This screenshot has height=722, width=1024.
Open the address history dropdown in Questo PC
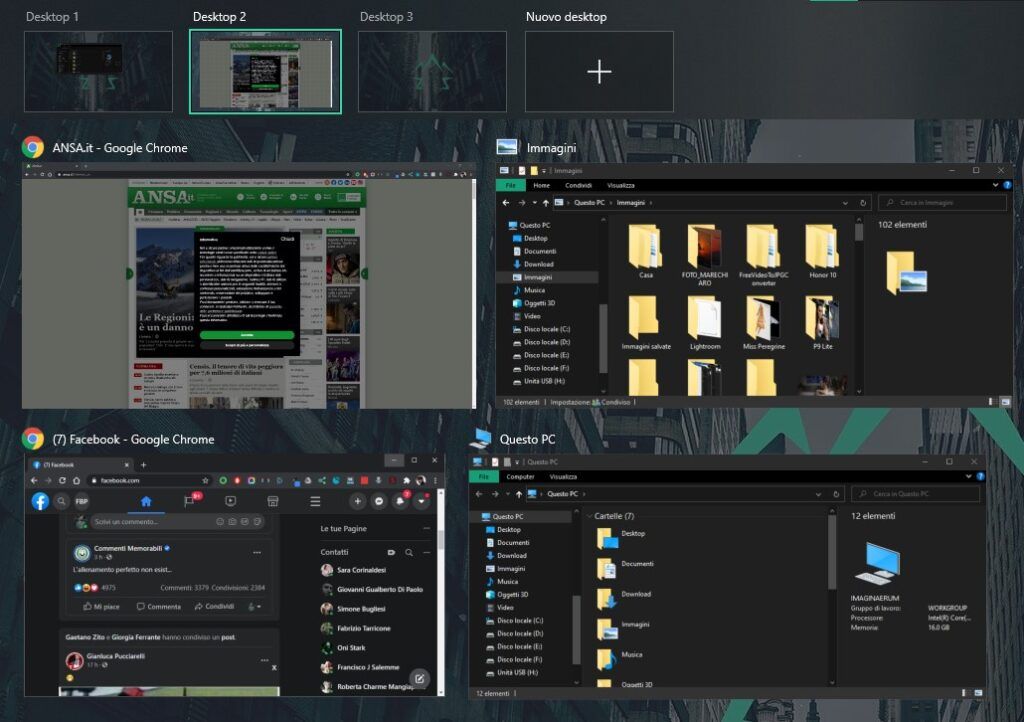[x=818, y=494]
